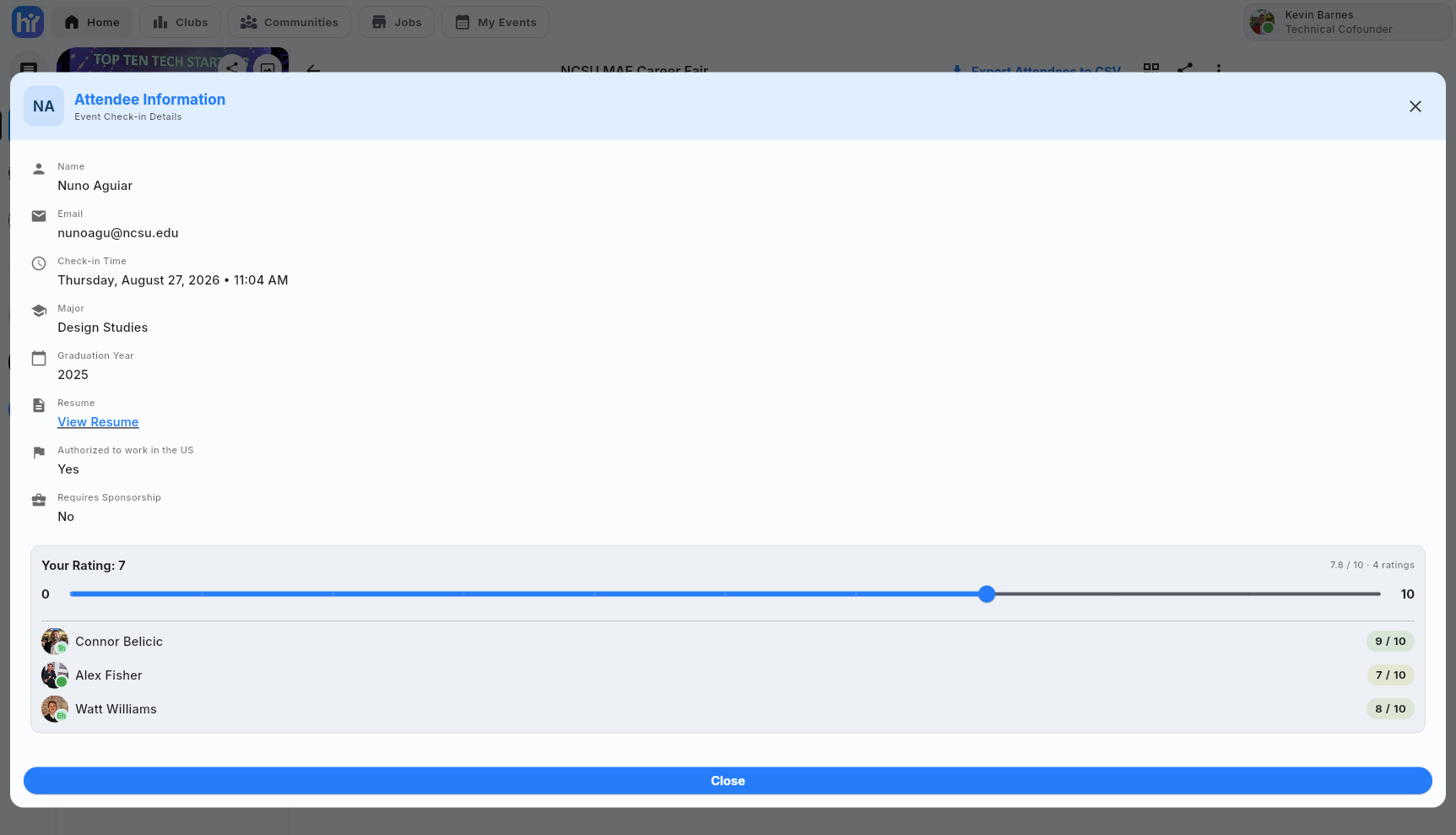1456x835 pixels.
Task: Click the name Nuno Aguiar
Action: 95,186
